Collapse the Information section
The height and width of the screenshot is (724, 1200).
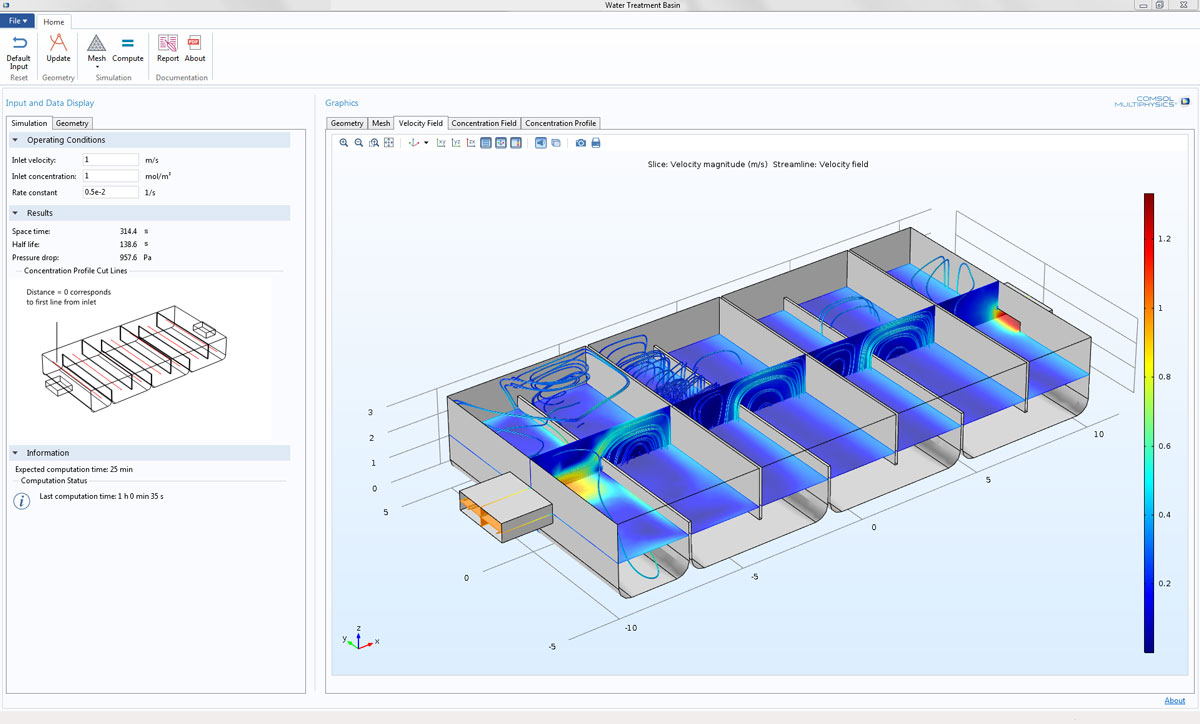pos(15,453)
